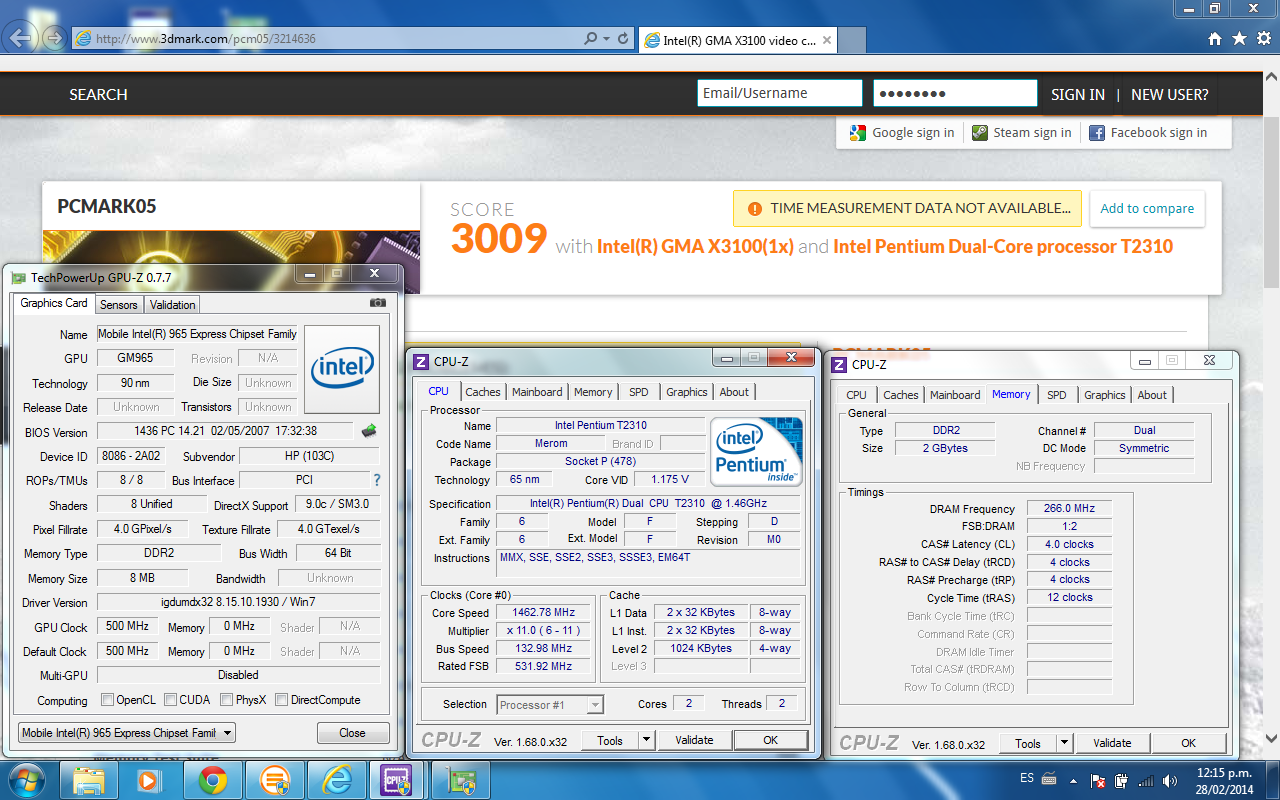Screen dimensions: 1280x800
Task: Refresh the 3dmark page
Action: tap(623, 39)
